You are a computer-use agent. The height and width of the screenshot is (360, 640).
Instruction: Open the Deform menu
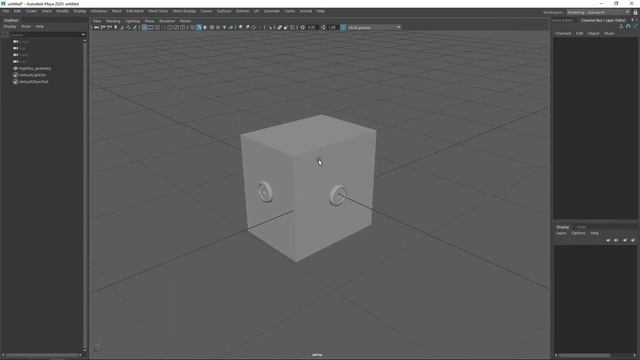click(x=242, y=11)
